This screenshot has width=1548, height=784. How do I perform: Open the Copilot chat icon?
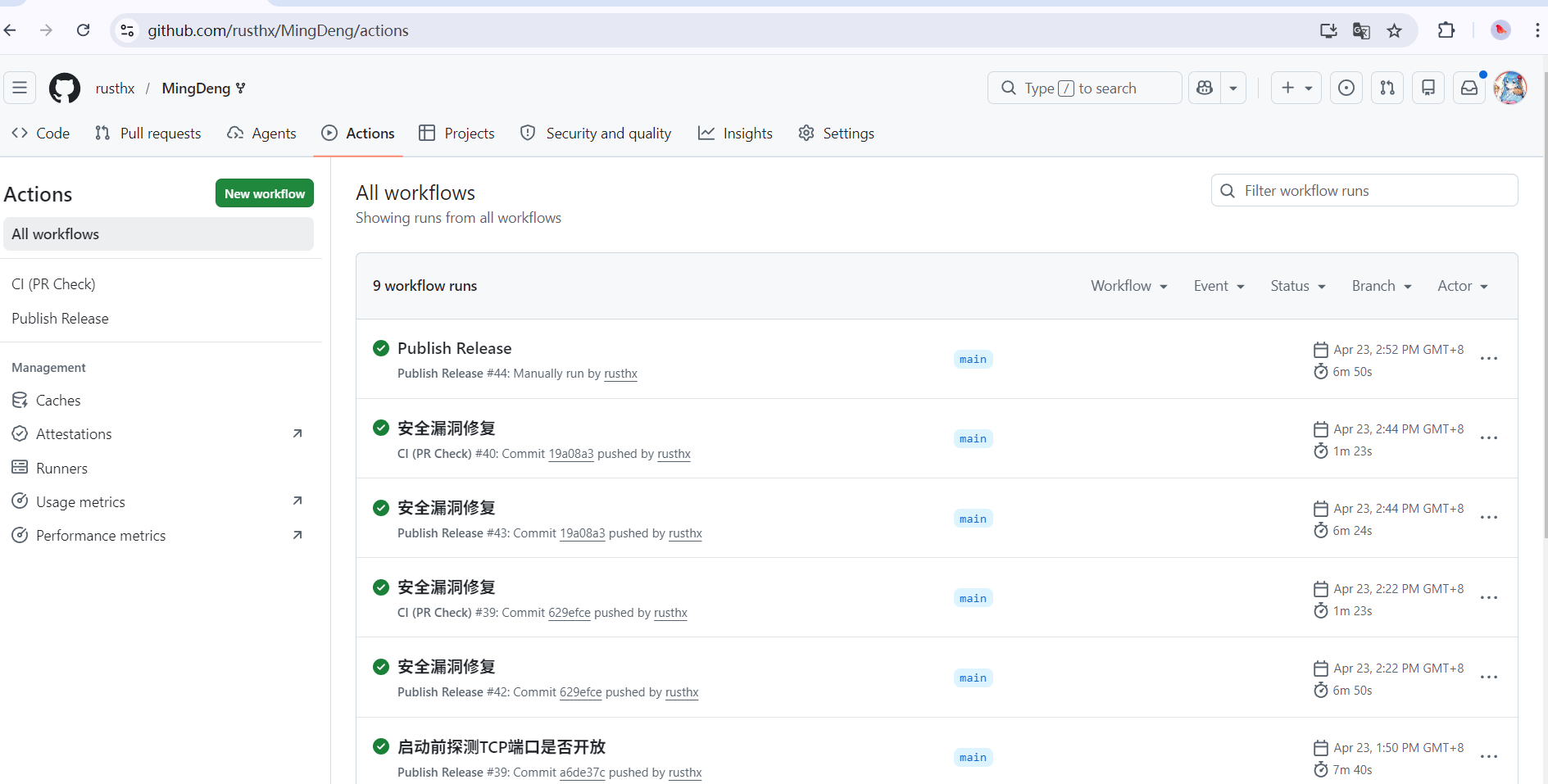pyautogui.click(x=1205, y=88)
